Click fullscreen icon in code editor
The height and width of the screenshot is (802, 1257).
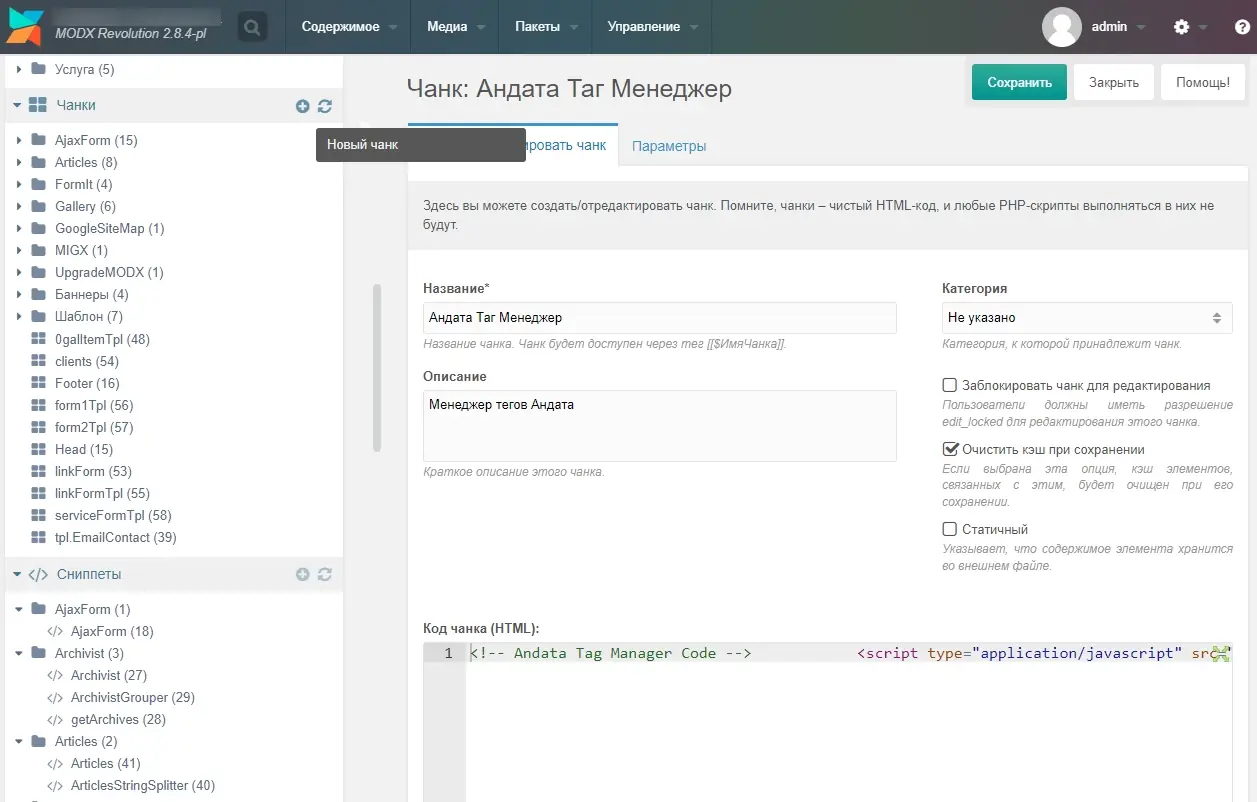(x=1219, y=654)
